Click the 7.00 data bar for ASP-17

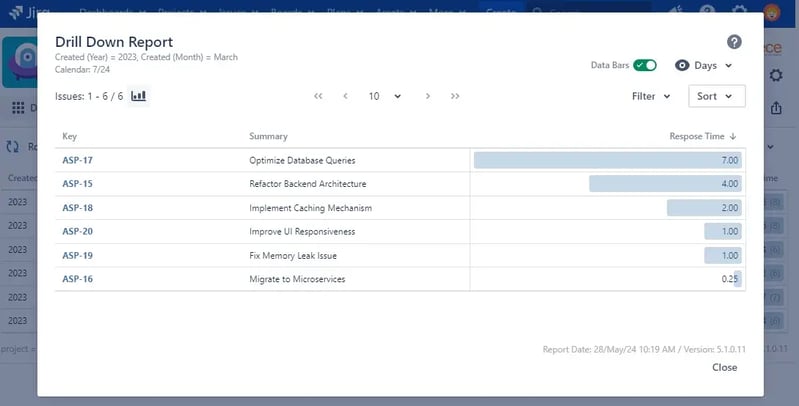tap(607, 160)
